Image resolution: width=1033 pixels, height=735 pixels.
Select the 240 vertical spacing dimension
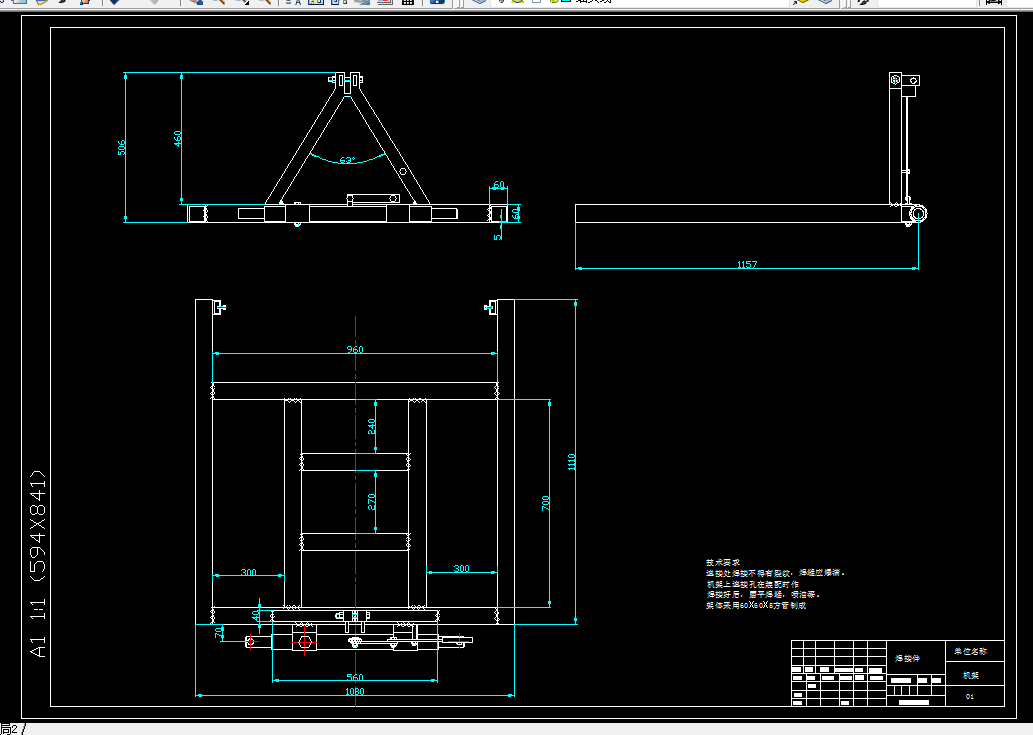(x=372, y=426)
